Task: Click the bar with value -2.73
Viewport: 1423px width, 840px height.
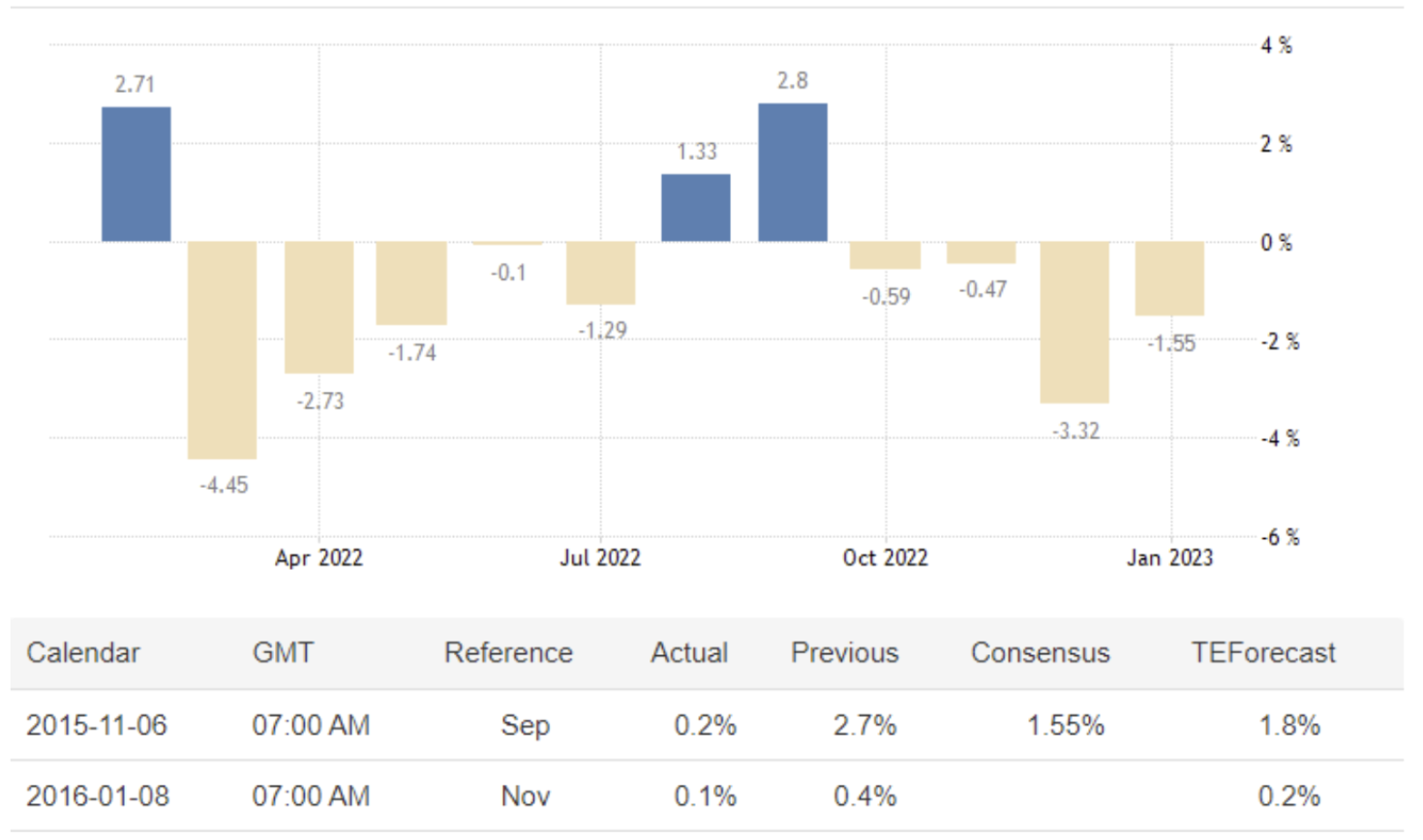Action: [318, 307]
